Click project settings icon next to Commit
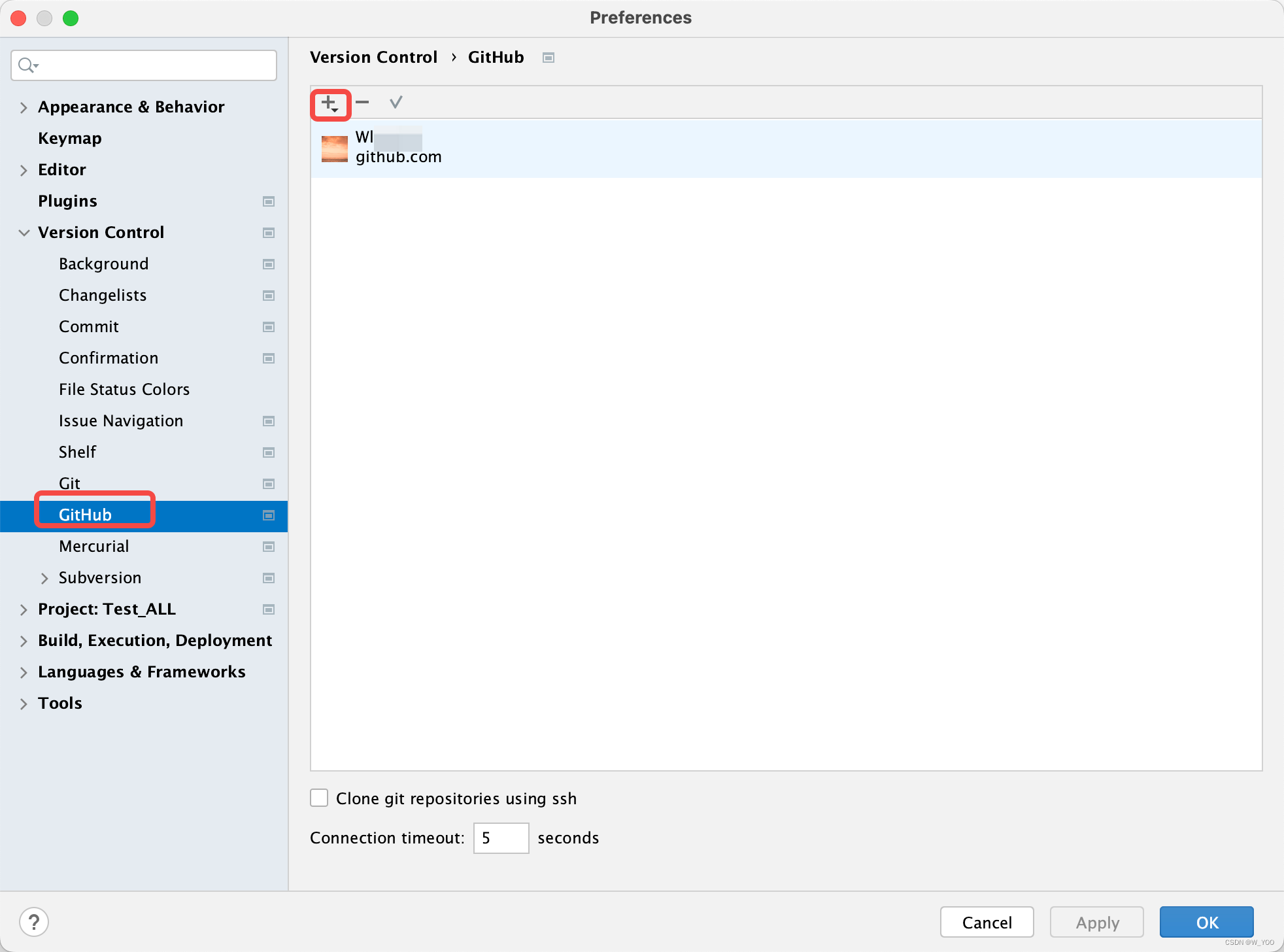The height and width of the screenshot is (952, 1284). tap(268, 327)
